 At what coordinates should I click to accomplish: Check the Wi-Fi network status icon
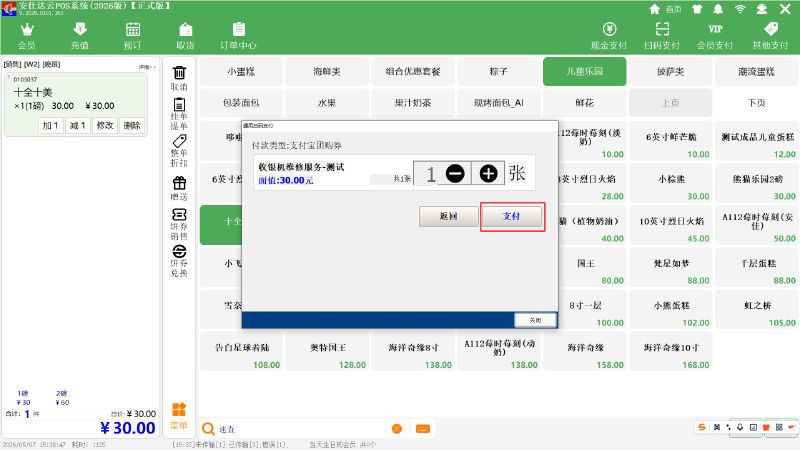coord(740,9)
